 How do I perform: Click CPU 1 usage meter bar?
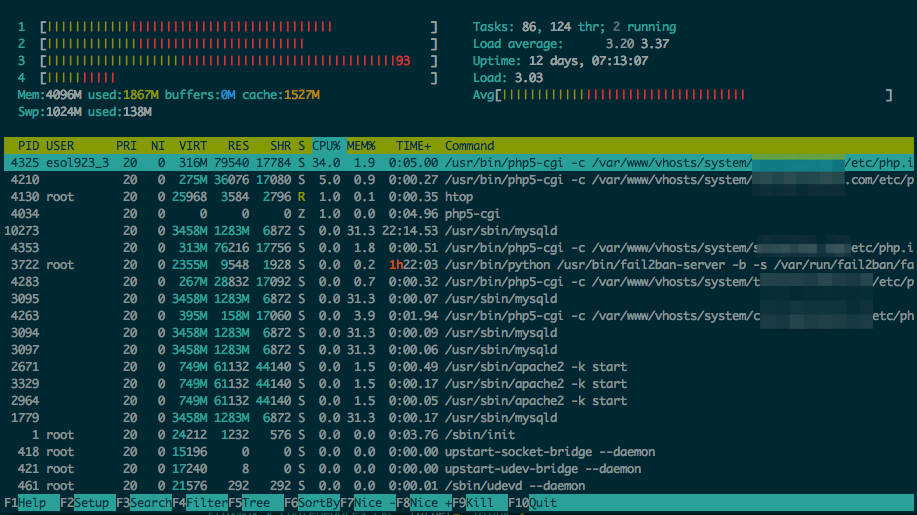coord(239,27)
